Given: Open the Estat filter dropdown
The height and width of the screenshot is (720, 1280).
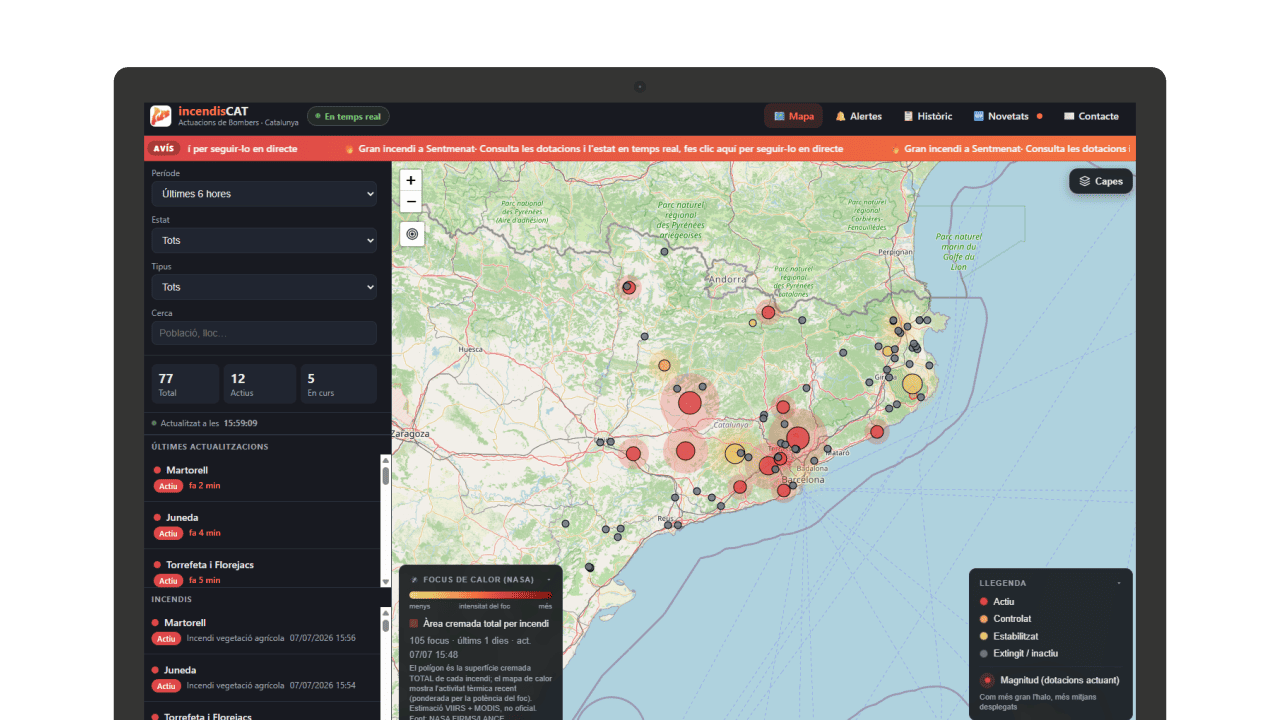Looking at the screenshot, I should click(x=264, y=240).
